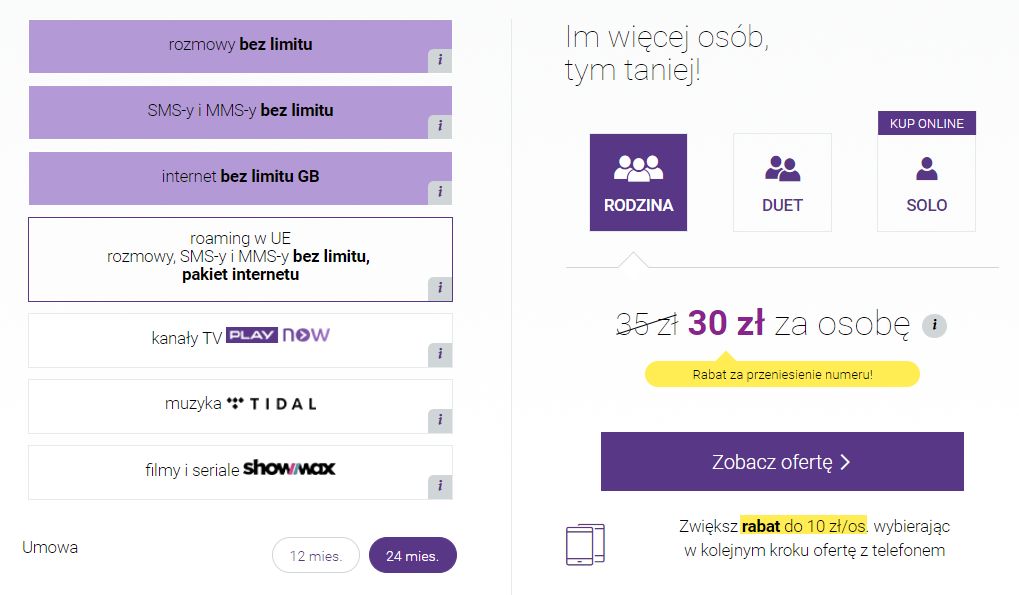Open info icon for internet bez limitu GB

440,192
